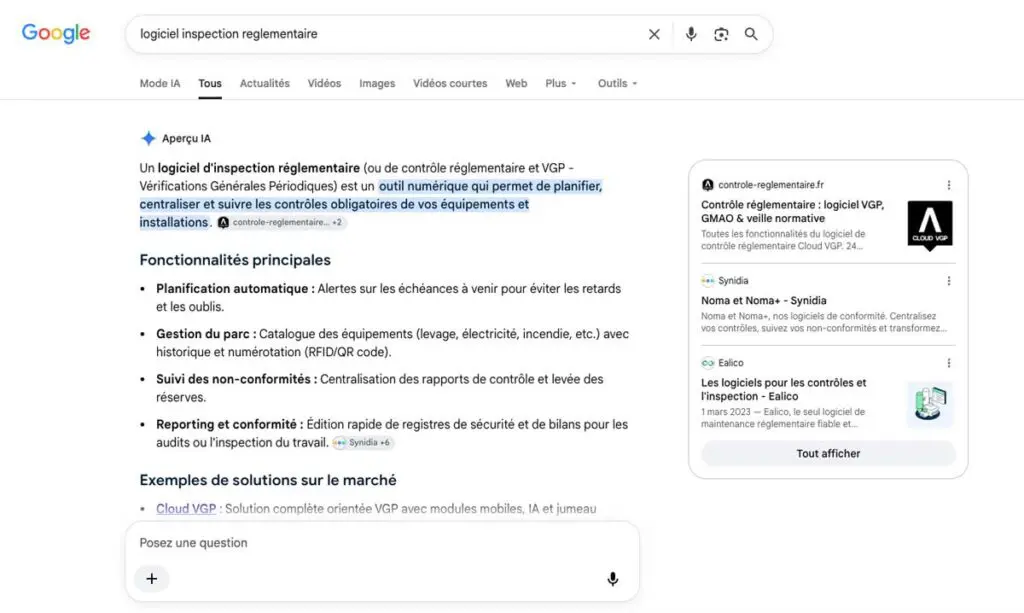Open the Synidia +6 source chip
The height and width of the screenshot is (613, 1024).
362,443
